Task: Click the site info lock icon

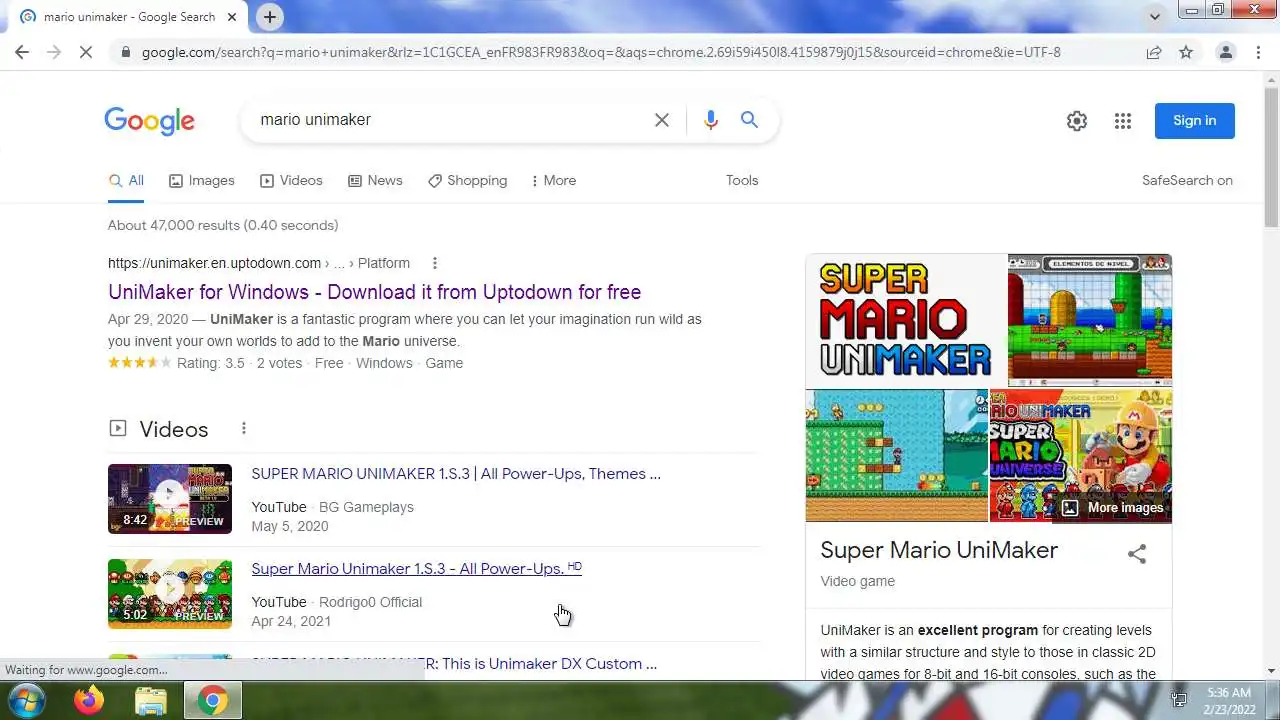Action: tap(125, 52)
